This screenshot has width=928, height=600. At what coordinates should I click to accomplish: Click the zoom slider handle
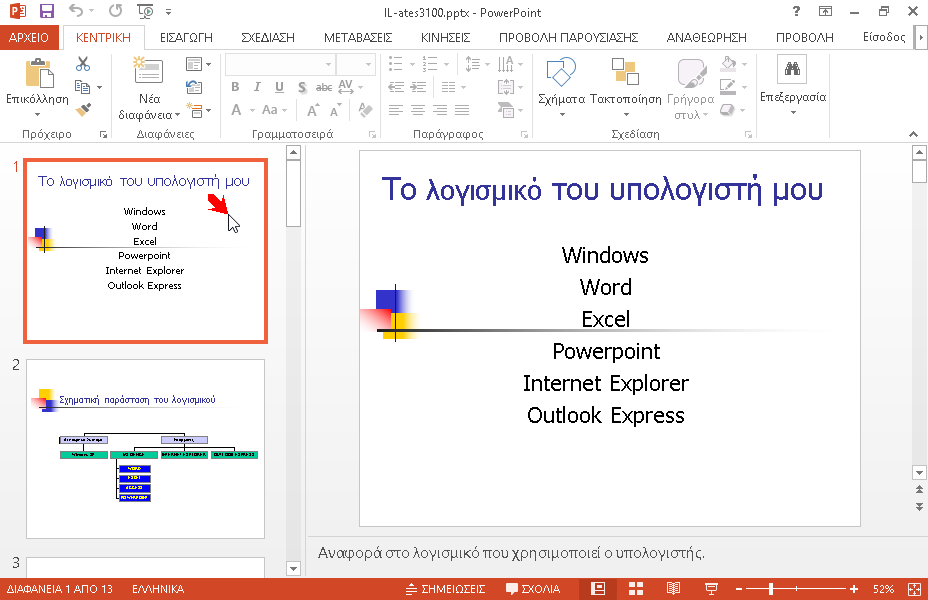coord(771,589)
